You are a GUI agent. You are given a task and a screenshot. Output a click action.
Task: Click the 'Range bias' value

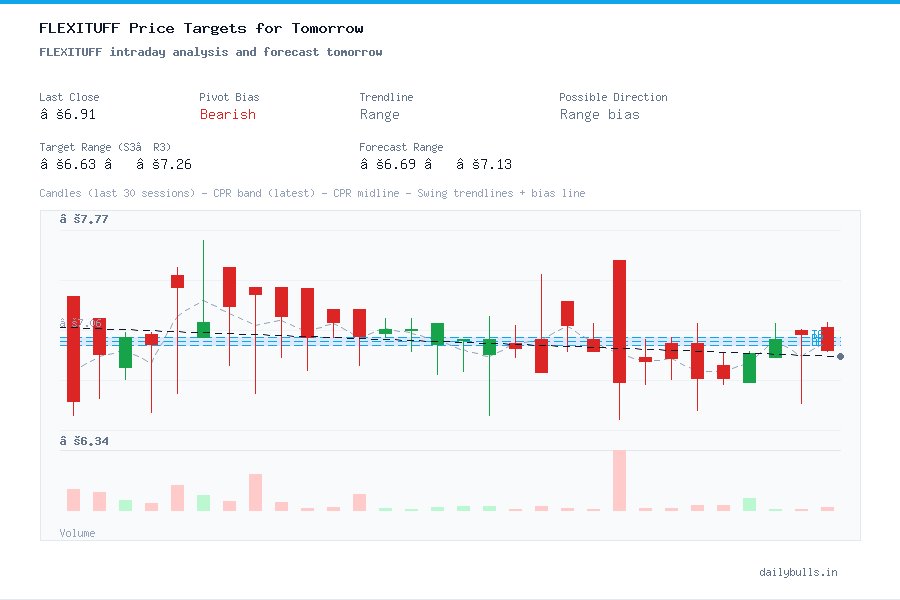(x=600, y=115)
